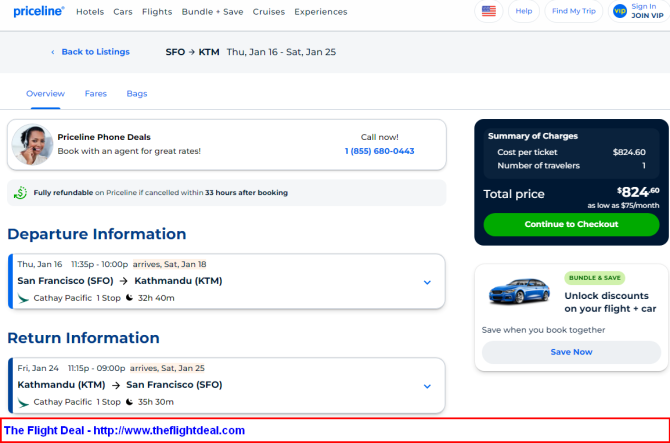Image resolution: width=670 pixels, height=443 pixels.
Task: Click the green refundable dollar icon
Action: pos(20,193)
